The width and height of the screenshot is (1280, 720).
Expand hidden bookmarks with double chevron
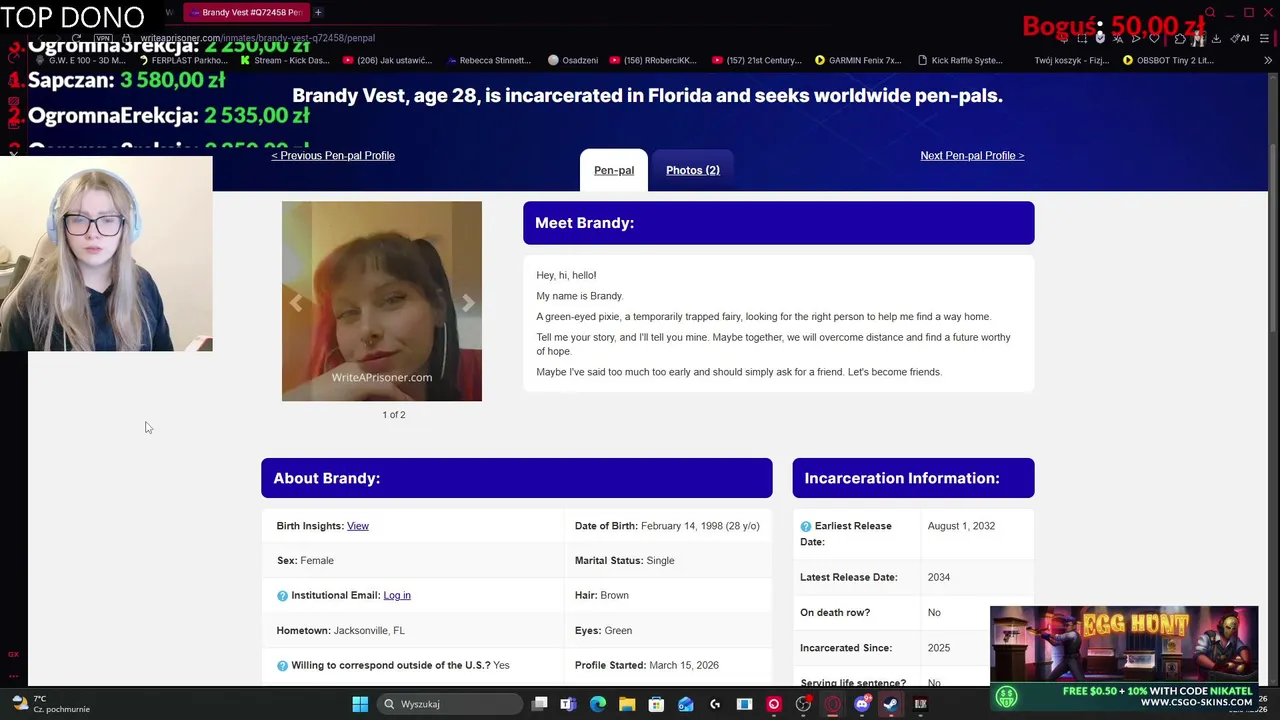click(x=1268, y=60)
